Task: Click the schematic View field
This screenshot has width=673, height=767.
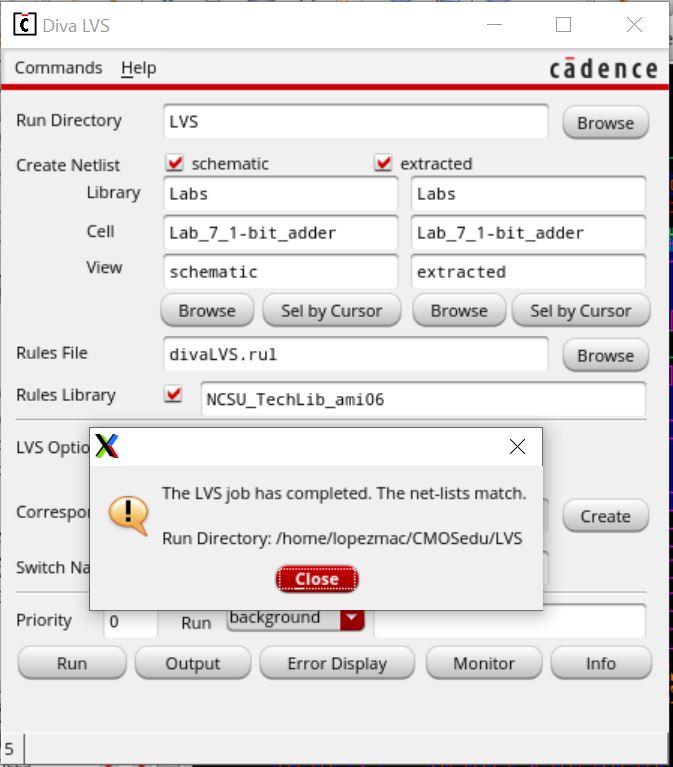Action: click(280, 272)
